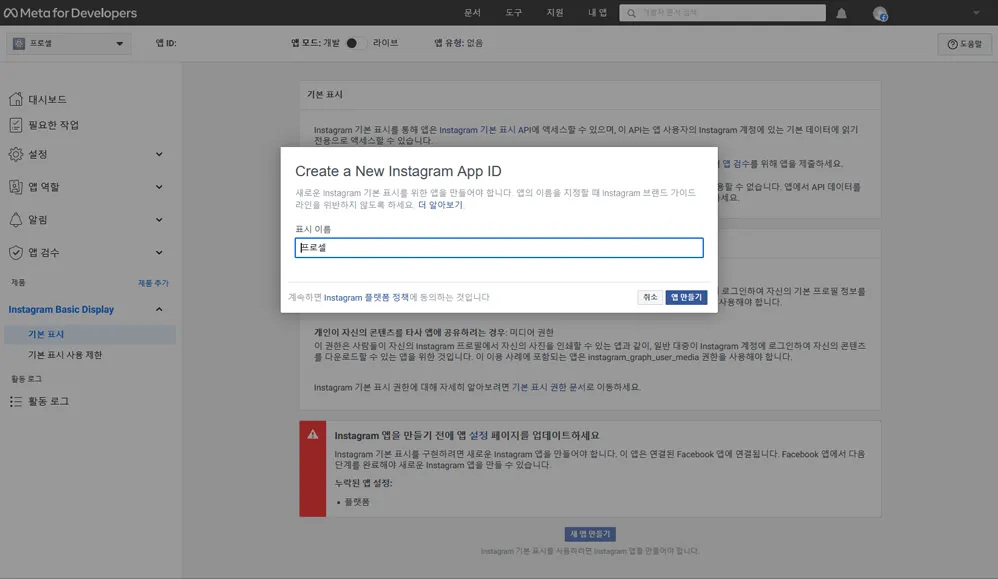Click the red warning triangle icon
998x579 pixels.
(x=313, y=435)
